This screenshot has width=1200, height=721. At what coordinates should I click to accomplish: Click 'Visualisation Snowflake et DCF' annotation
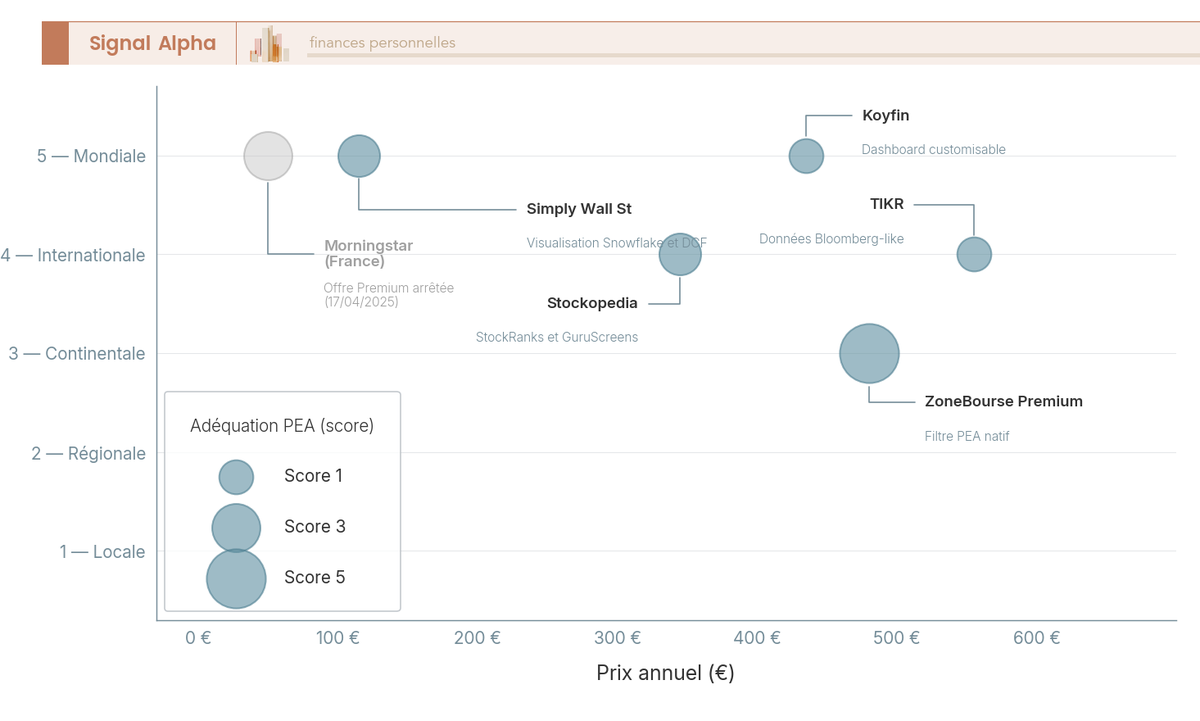[617, 243]
